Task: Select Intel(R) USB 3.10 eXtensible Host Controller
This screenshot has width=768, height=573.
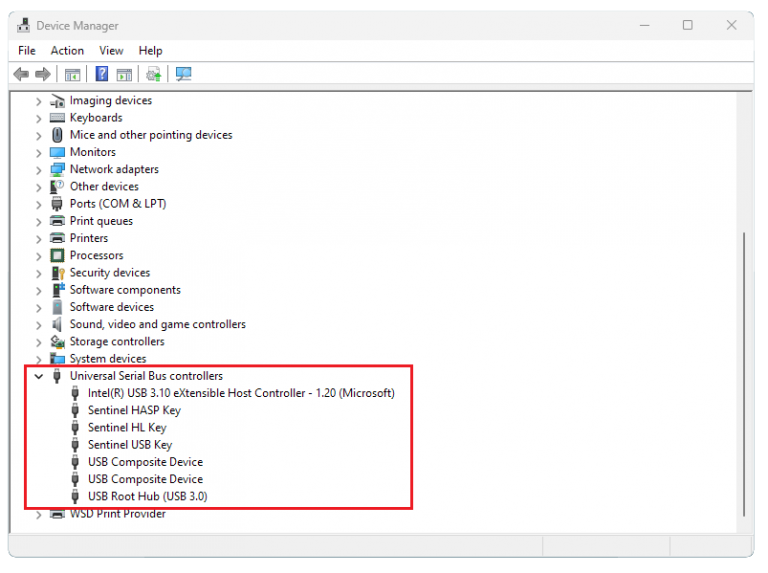Action: [x=241, y=393]
